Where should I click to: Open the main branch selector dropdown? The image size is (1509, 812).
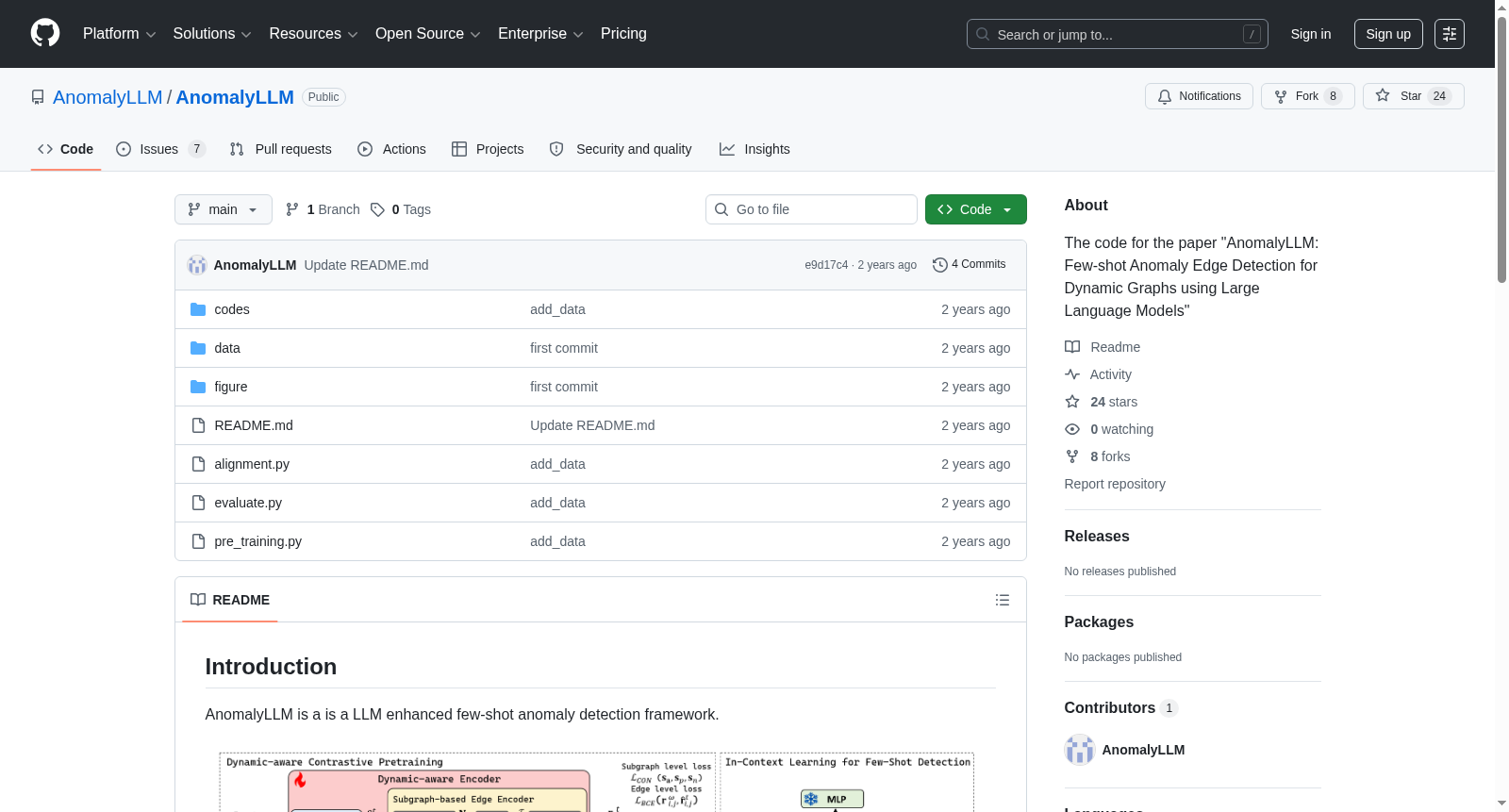click(x=224, y=209)
